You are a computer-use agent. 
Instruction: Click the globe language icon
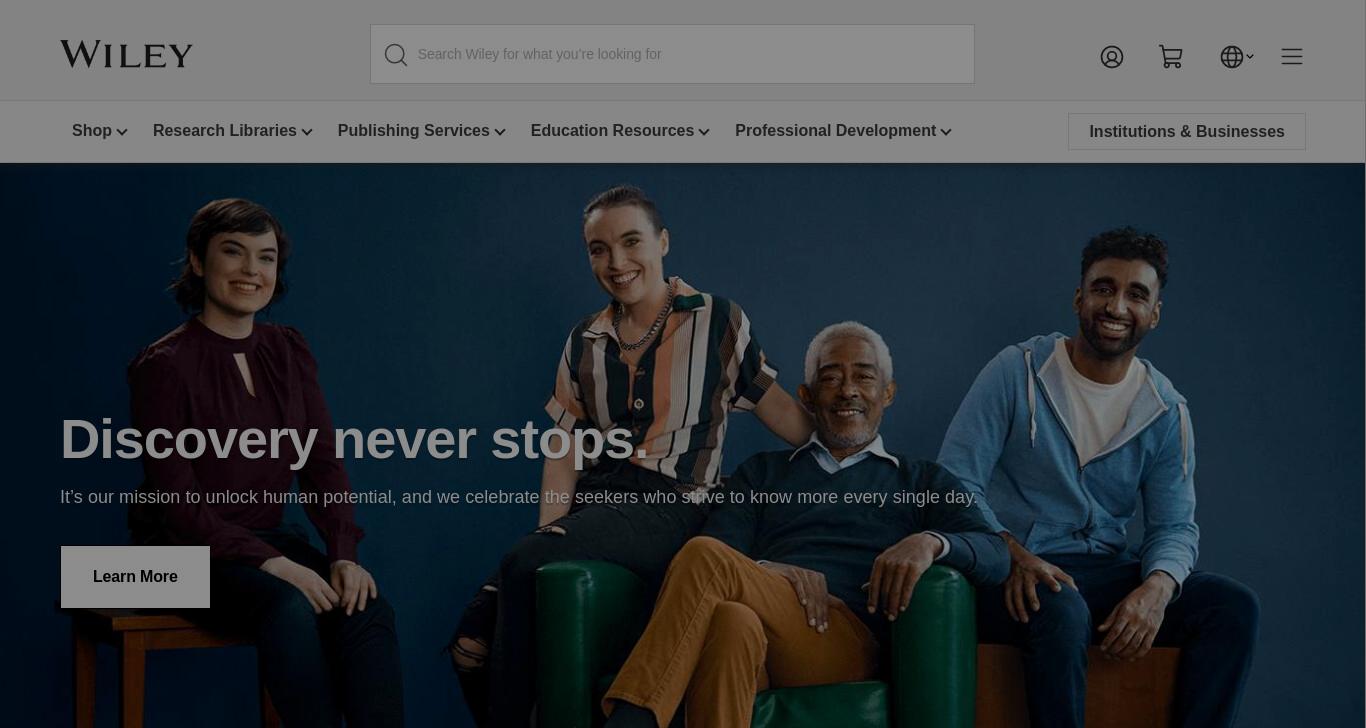(1231, 57)
